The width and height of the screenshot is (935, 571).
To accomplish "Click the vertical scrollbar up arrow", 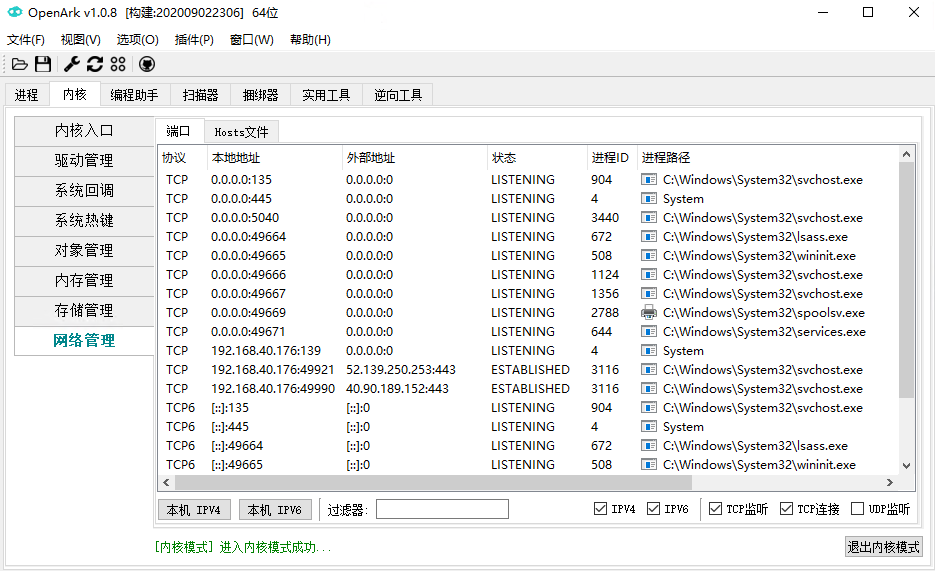I will 906,154.
